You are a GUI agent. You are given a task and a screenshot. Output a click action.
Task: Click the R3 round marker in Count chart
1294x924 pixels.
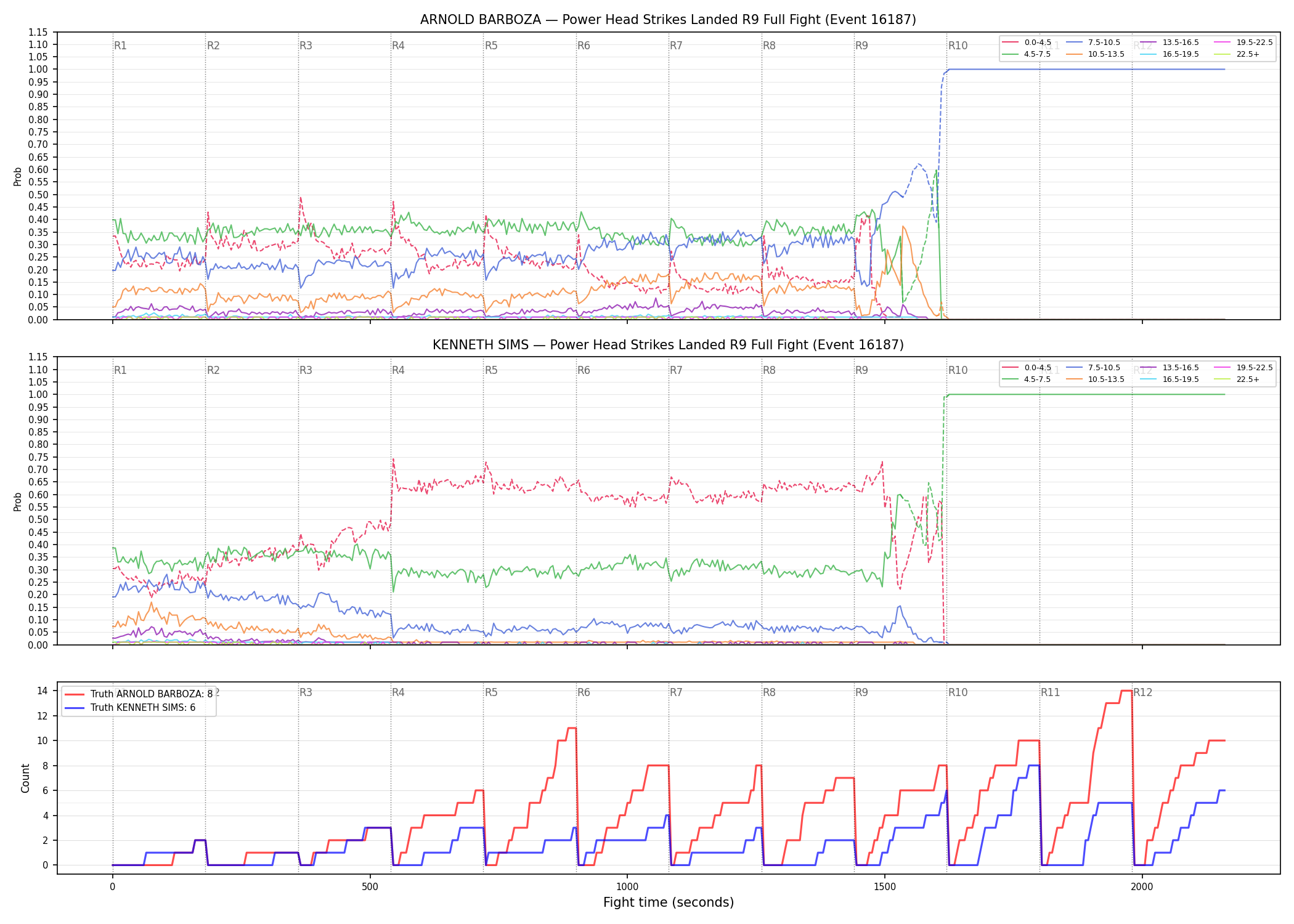click(x=306, y=692)
